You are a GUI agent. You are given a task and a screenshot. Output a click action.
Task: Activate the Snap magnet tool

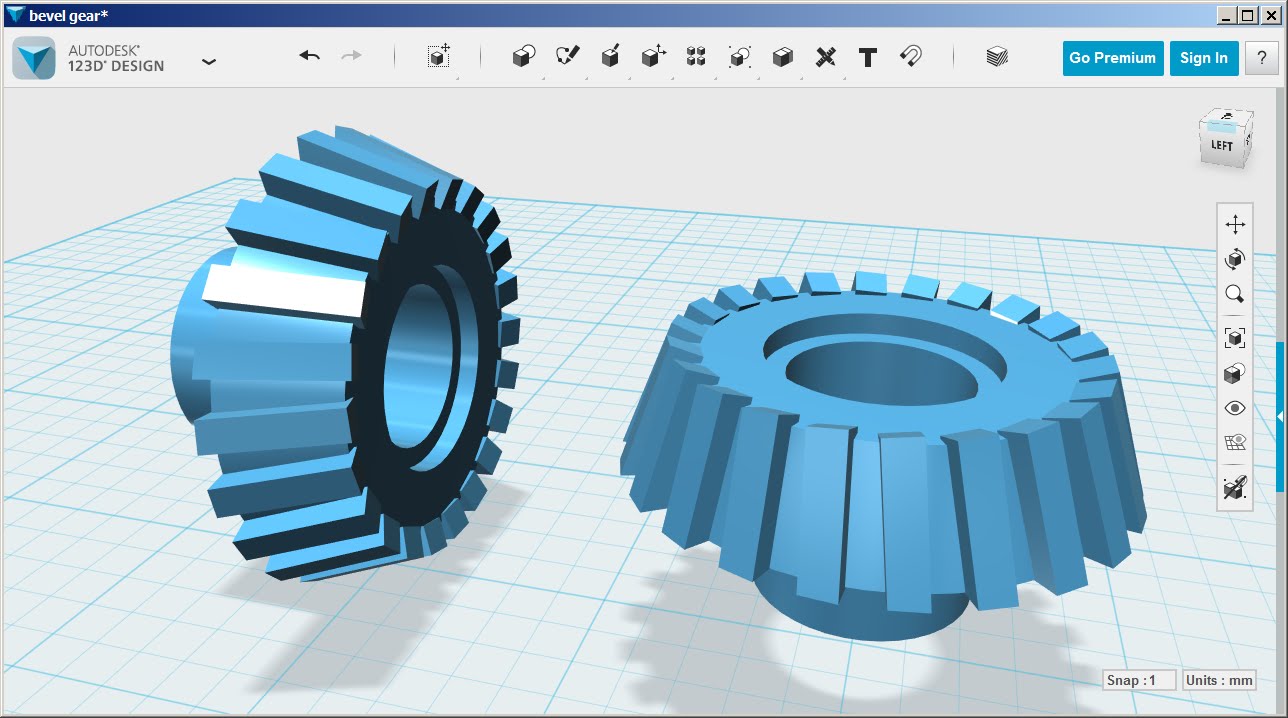tap(910, 57)
